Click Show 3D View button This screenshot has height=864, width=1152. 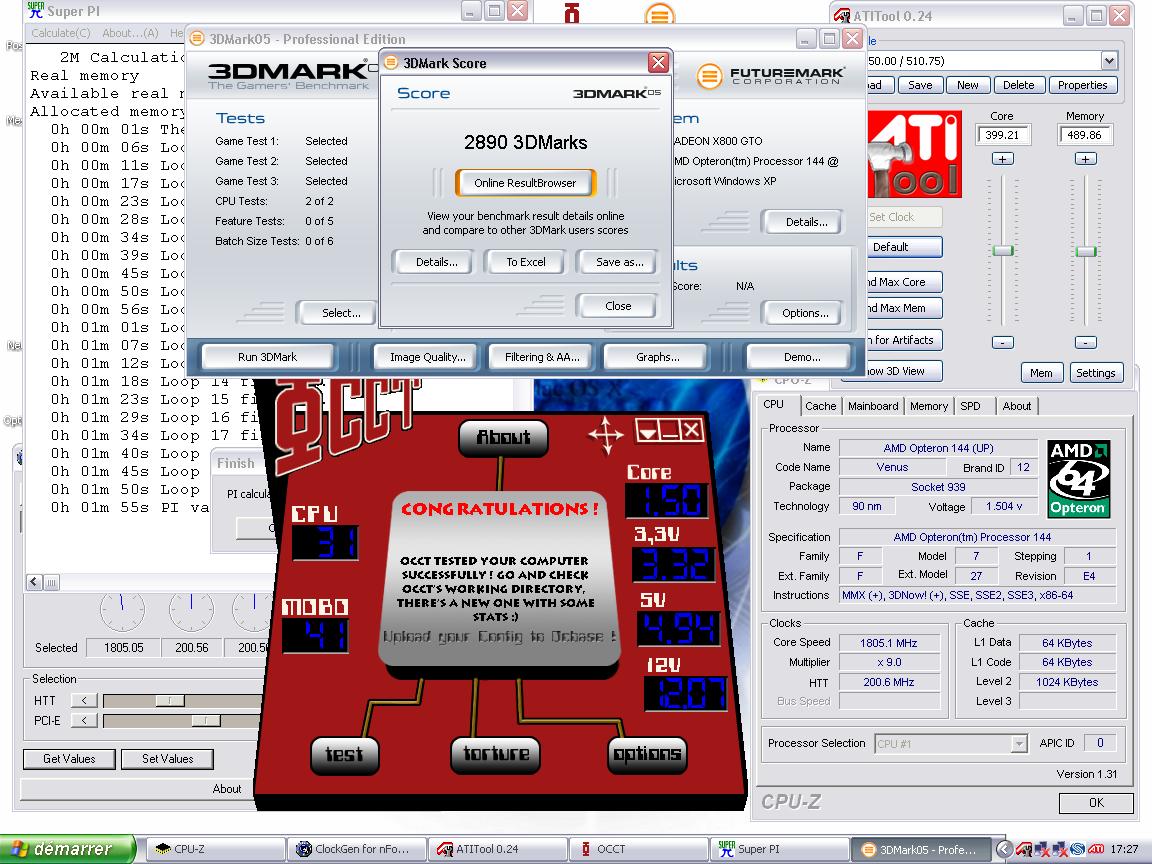tap(903, 371)
